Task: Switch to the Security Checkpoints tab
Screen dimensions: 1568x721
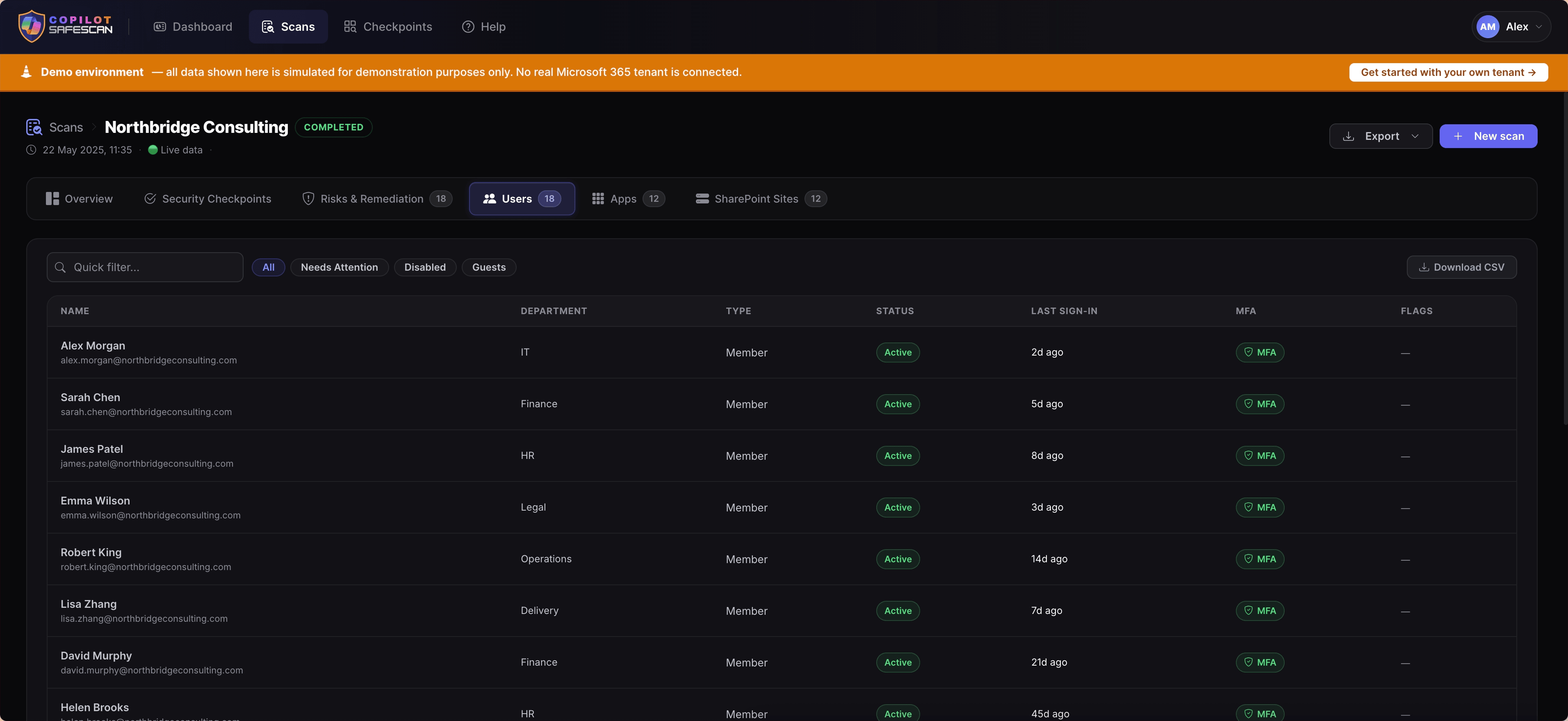Action: tap(207, 199)
